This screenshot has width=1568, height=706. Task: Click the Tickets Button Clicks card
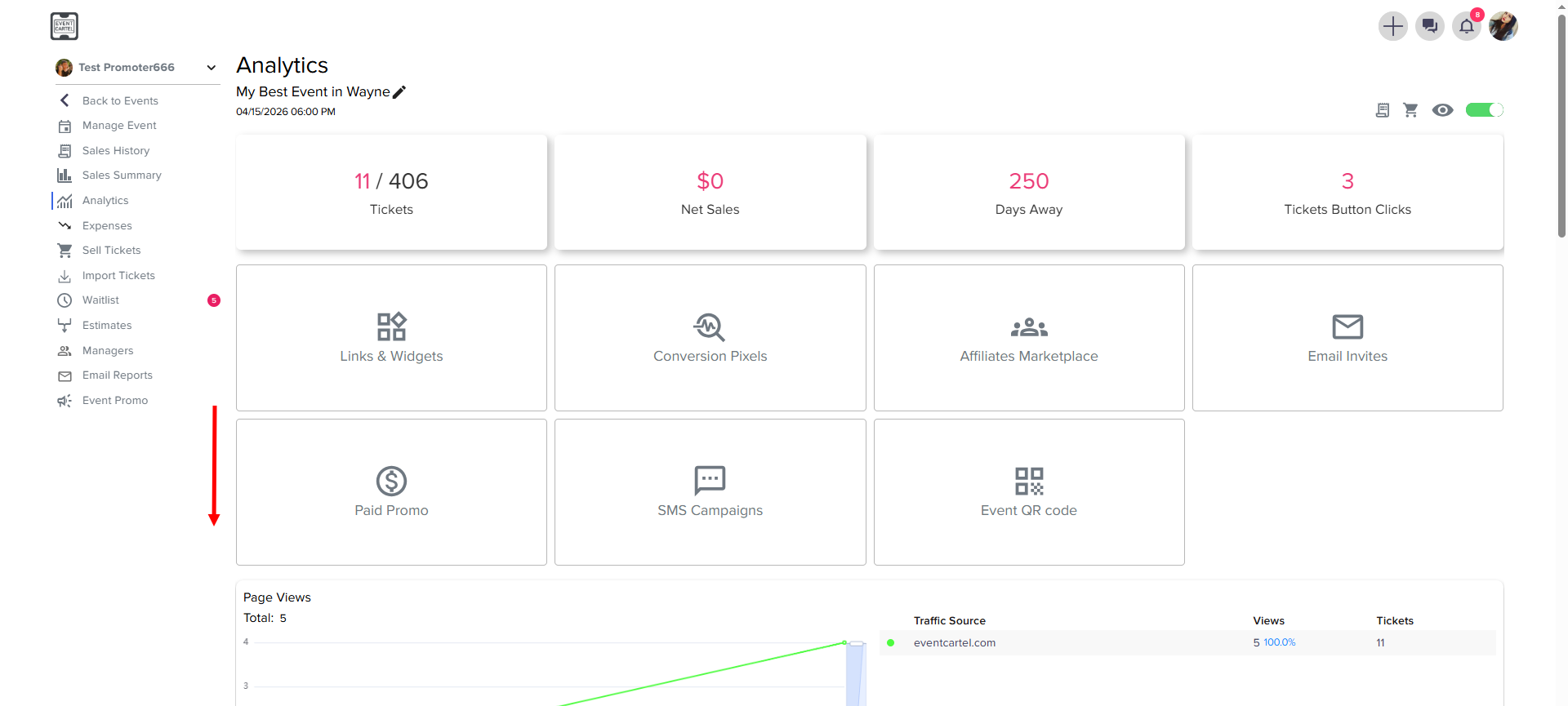(x=1347, y=193)
